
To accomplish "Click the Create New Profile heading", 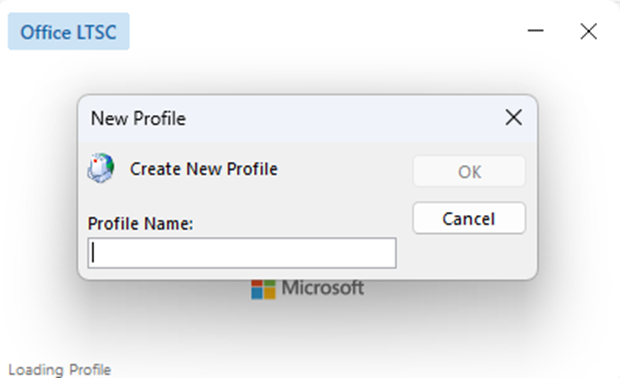I will click(204, 169).
